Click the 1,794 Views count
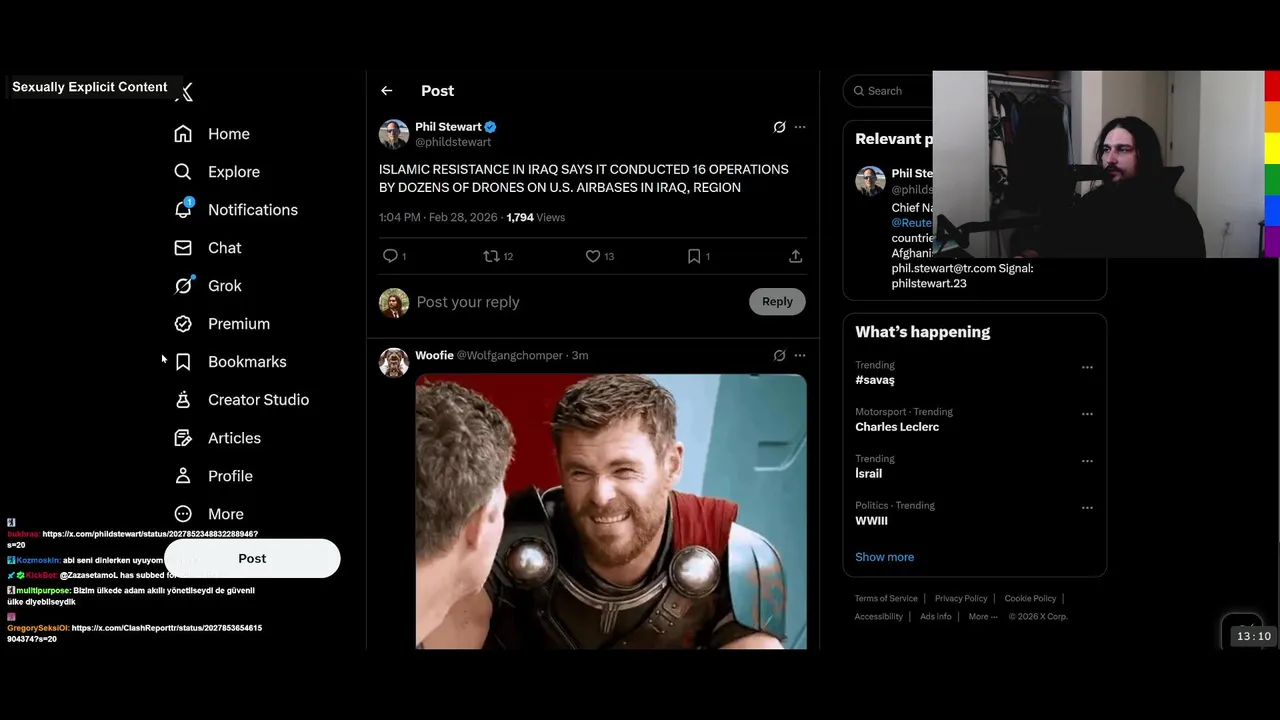Screen dimensions: 1280x720 536,217
